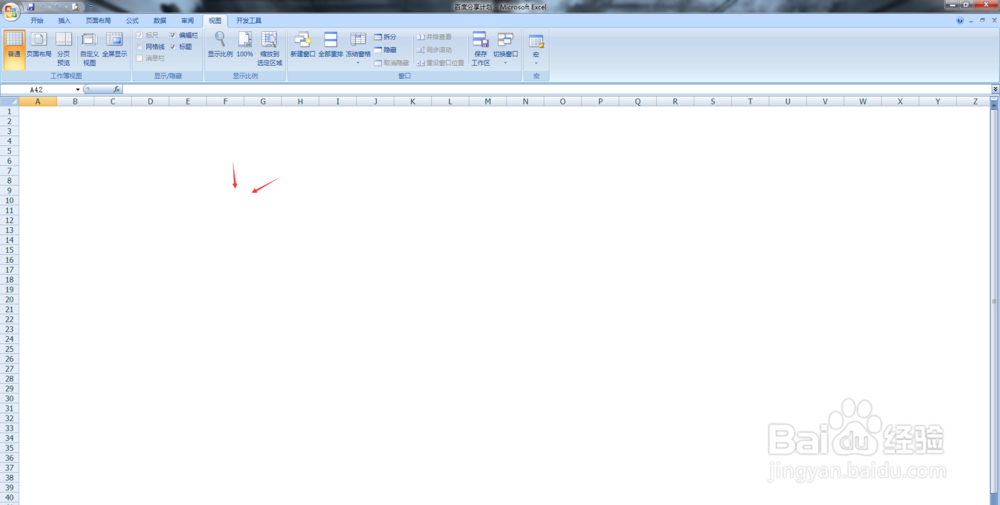The height and width of the screenshot is (505, 1000).
Task: Open a 新建窗口 new window
Action: [302, 45]
